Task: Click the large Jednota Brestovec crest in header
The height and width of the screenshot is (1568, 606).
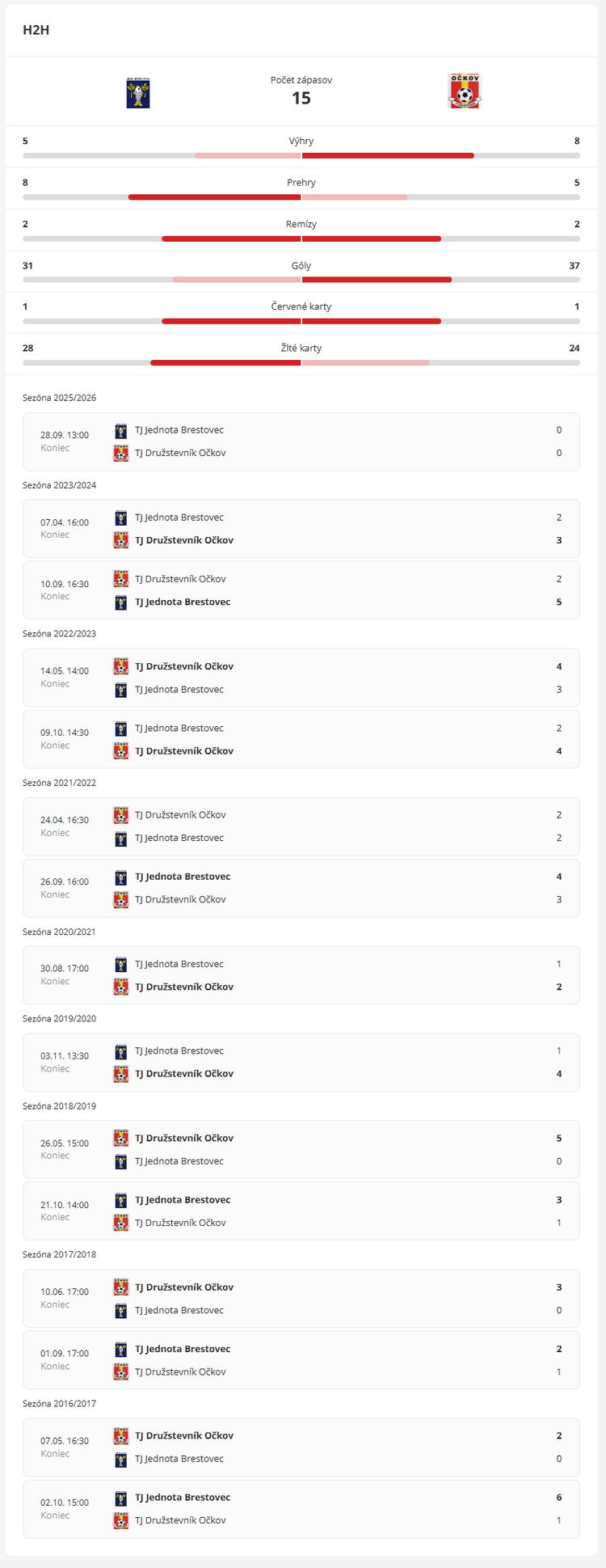Action: [x=138, y=93]
